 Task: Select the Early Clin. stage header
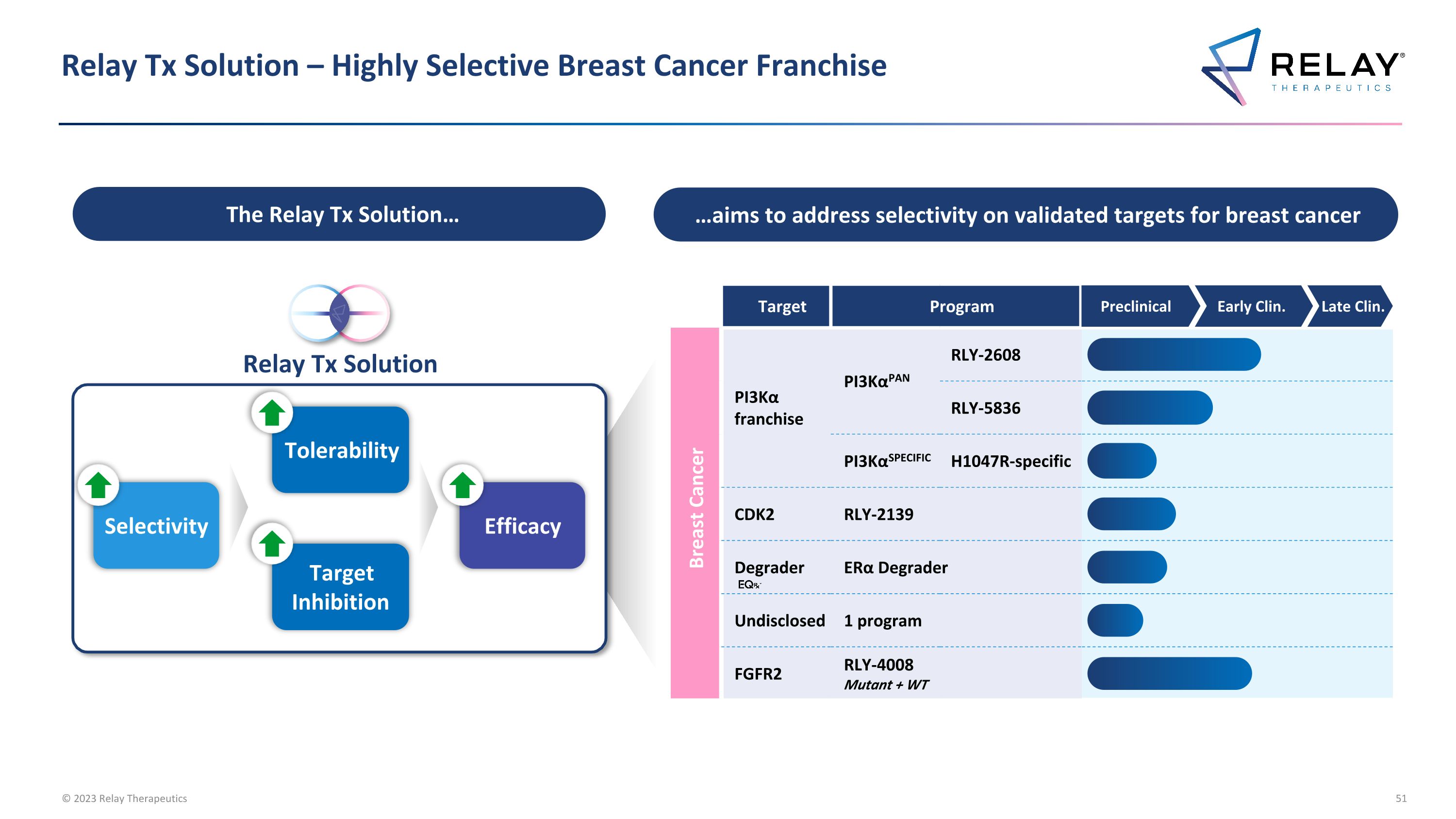(1251, 306)
